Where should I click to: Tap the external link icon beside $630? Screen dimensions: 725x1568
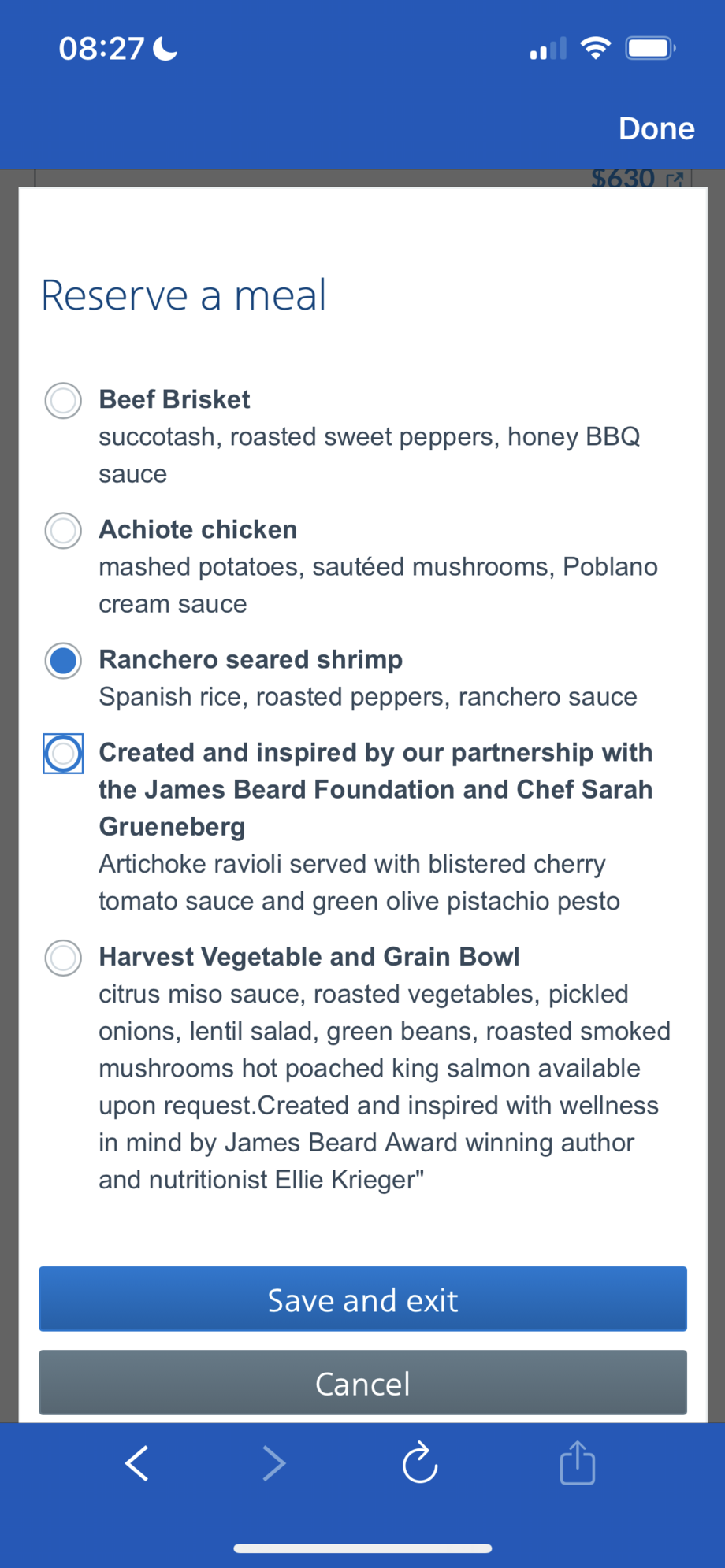coord(675,180)
